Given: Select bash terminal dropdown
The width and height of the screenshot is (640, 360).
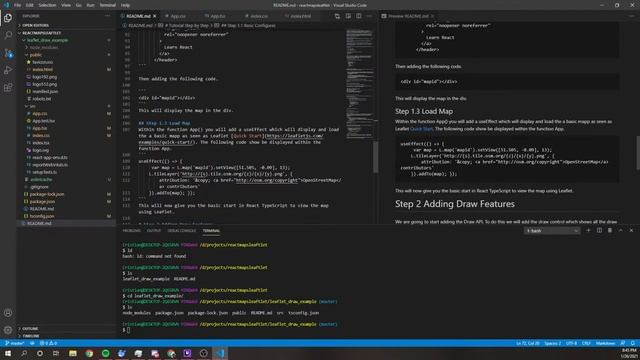Looking at the screenshot, I should coord(552,231).
